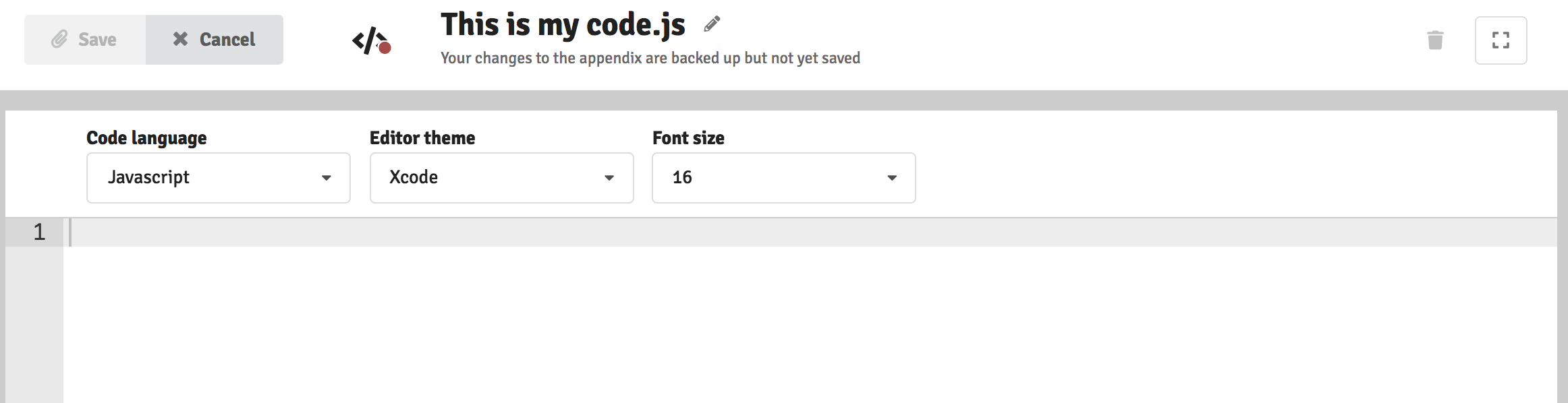
Task: Open the Code language dropdown
Action: pos(219,178)
